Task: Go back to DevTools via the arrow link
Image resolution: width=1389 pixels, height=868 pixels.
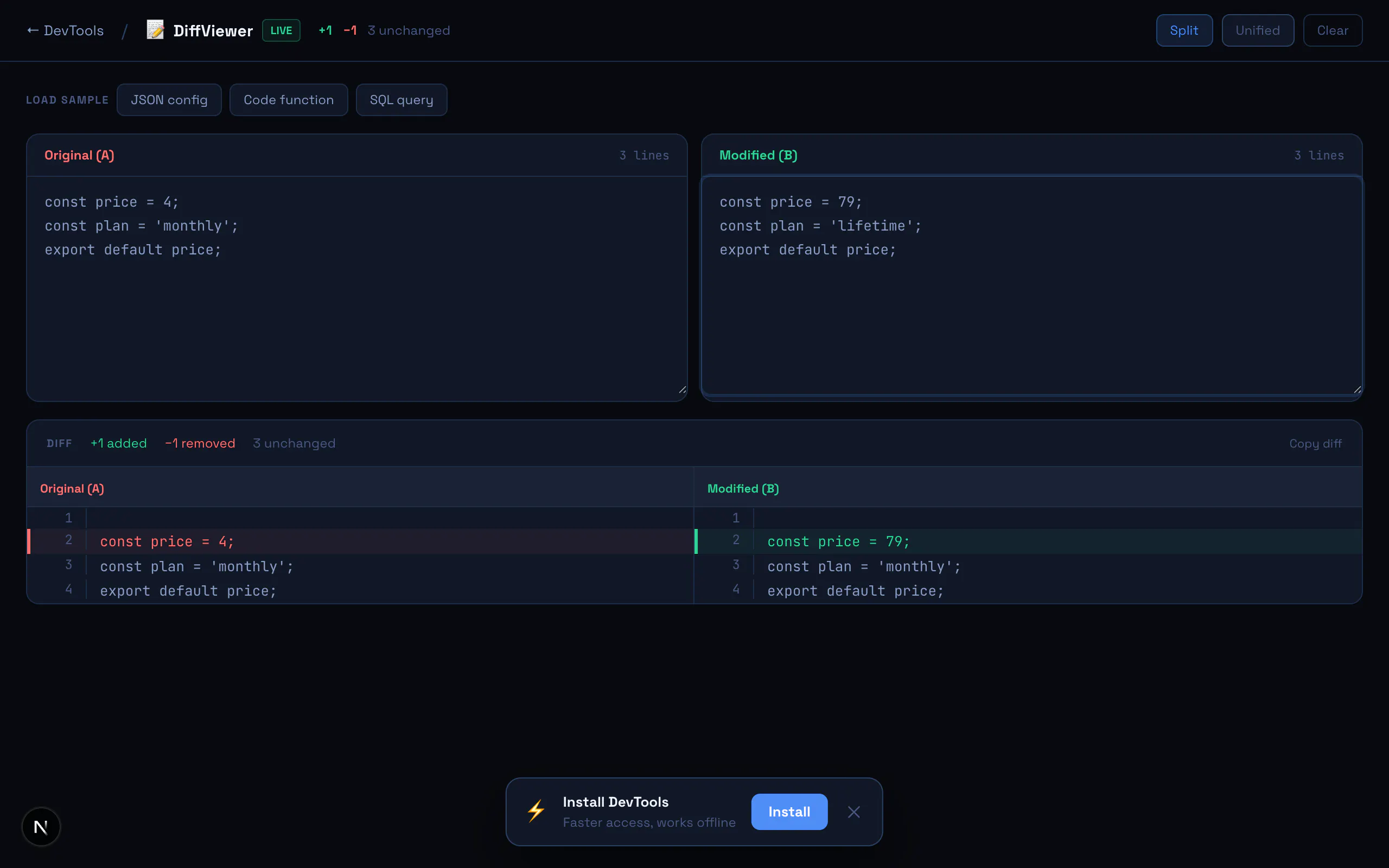Action: 65,30
